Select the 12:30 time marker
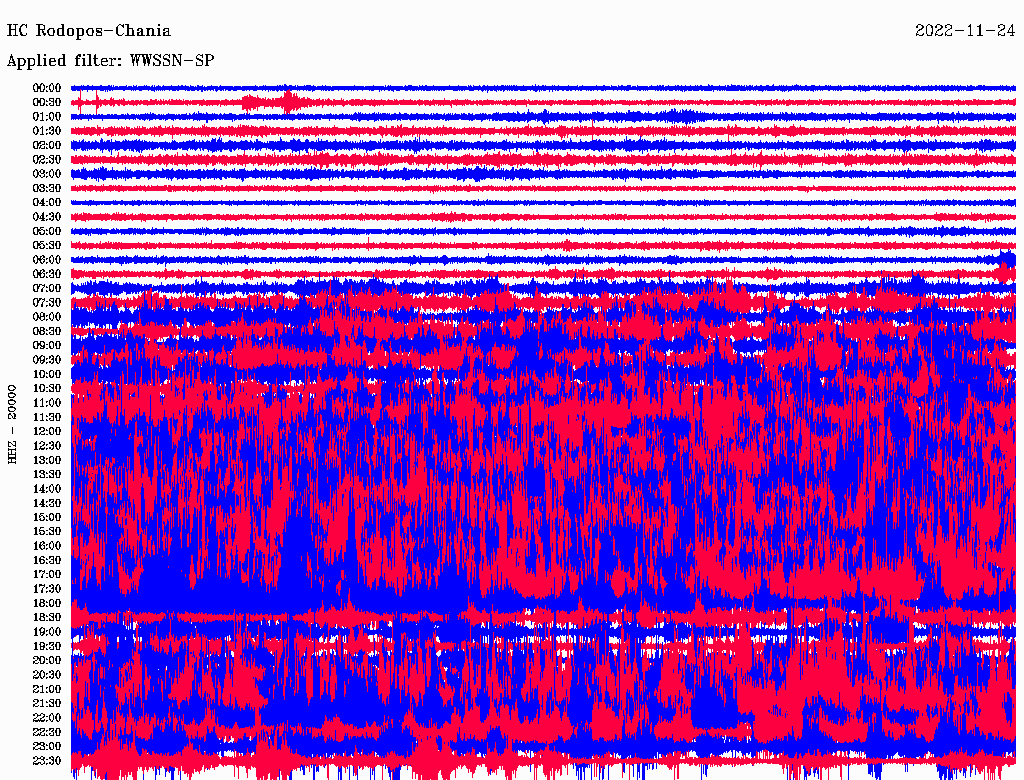This screenshot has width=1024, height=780. [x=47, y=446]
